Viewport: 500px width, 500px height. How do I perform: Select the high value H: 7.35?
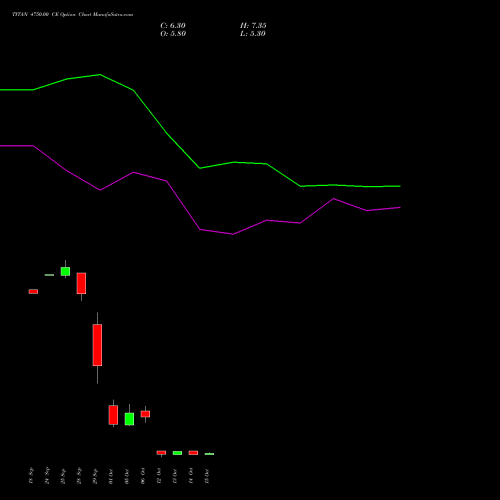click(253, 26)
